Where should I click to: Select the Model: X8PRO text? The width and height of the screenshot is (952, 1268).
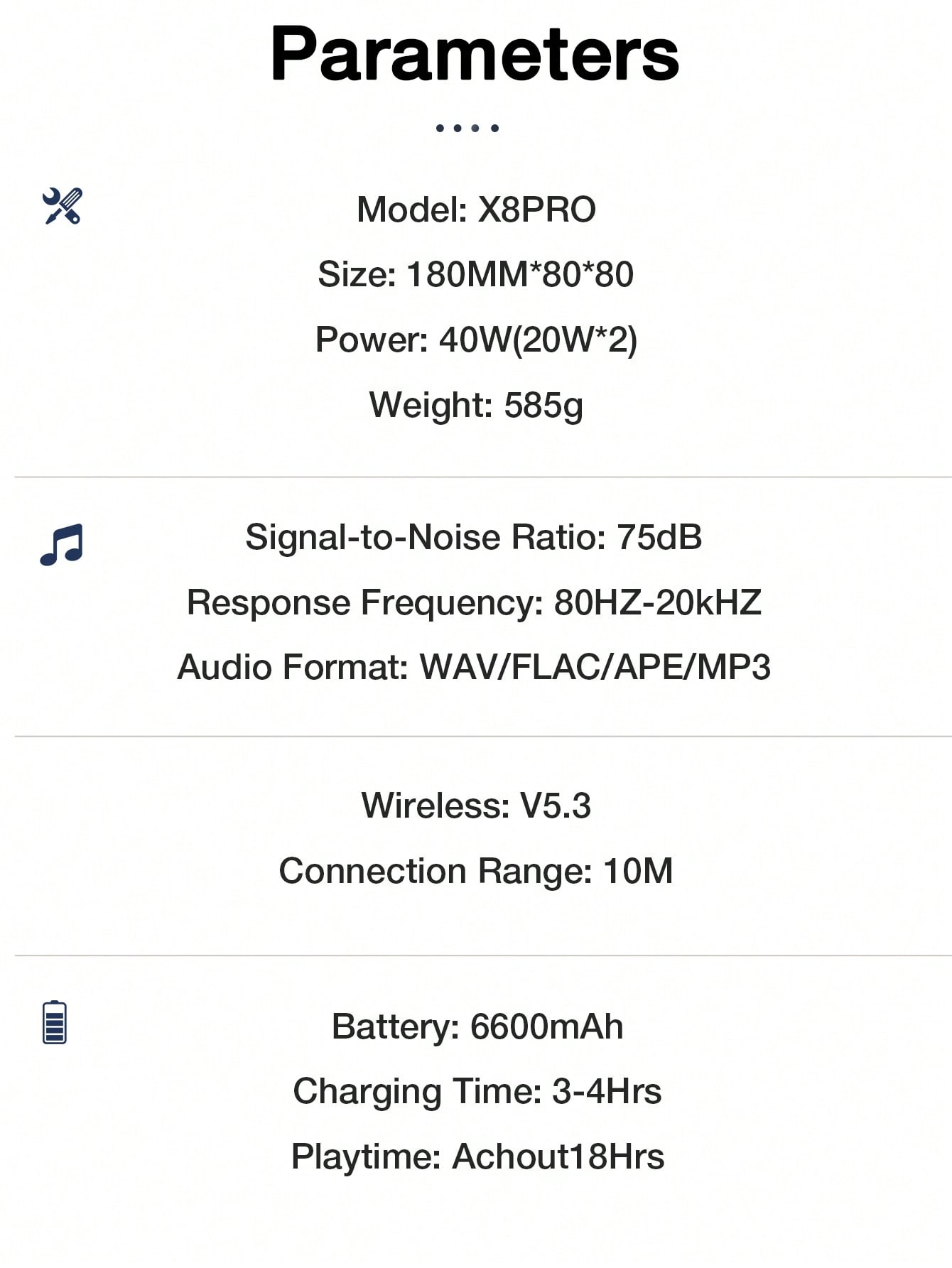(x=476, y=210)
